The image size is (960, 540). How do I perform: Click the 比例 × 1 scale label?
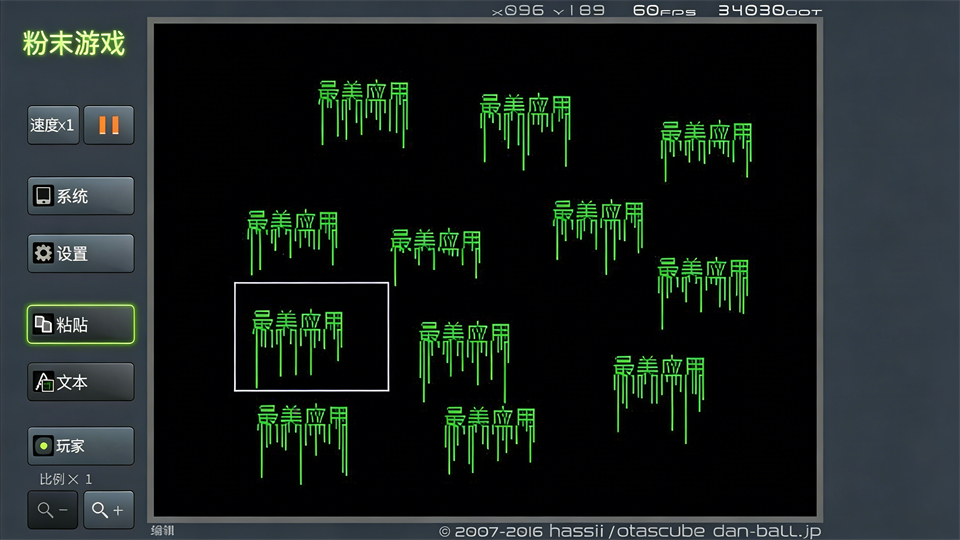pyautogui.click(x=66, y=479)
